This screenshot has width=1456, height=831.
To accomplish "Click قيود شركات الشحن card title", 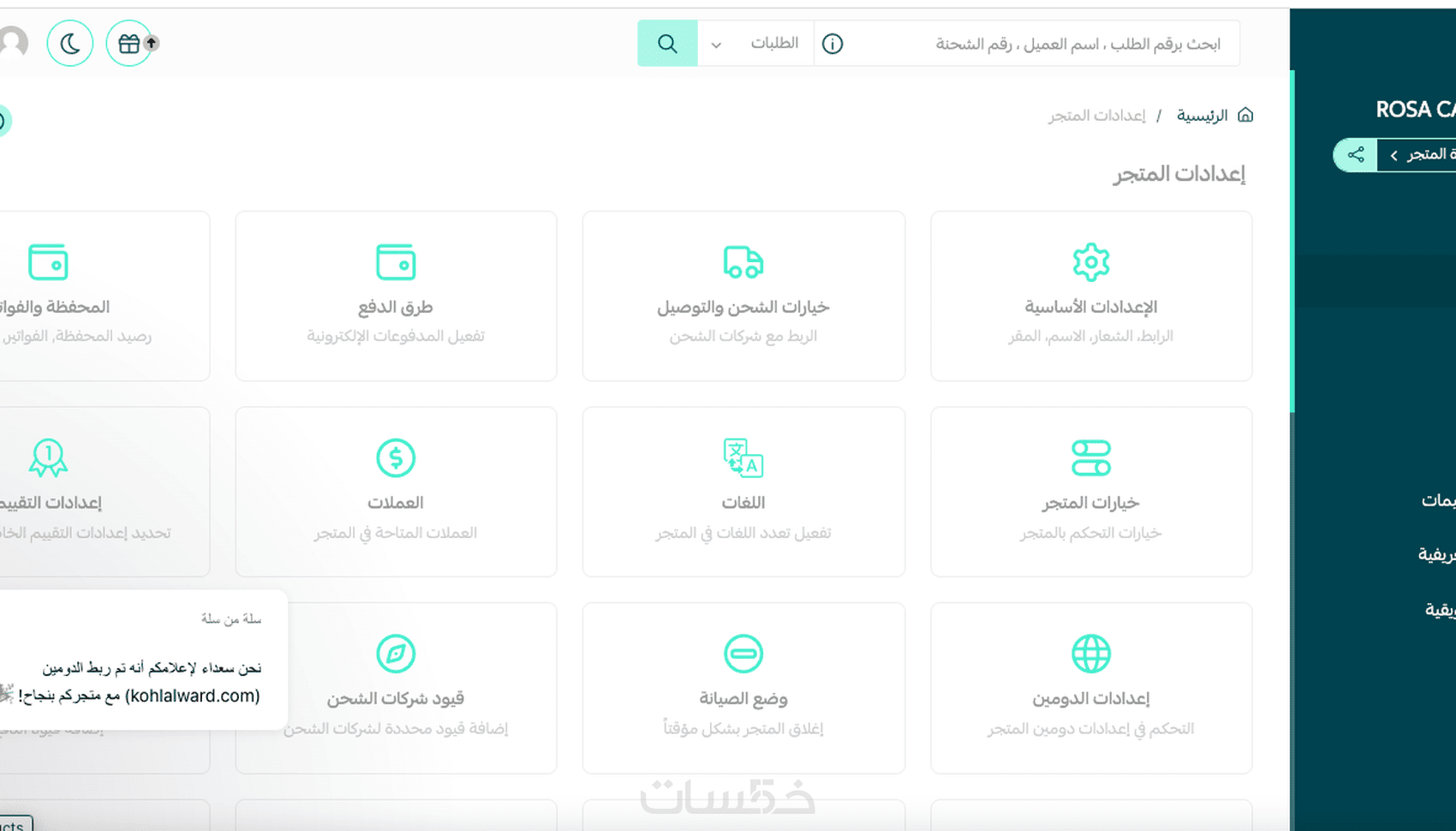I will [396, 698].
